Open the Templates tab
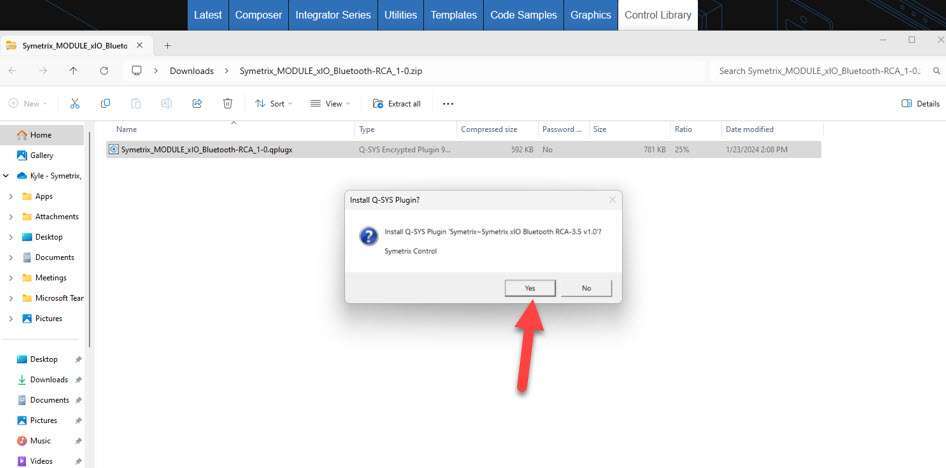Viewport: 946px width, 468px height. coord(454,15)
